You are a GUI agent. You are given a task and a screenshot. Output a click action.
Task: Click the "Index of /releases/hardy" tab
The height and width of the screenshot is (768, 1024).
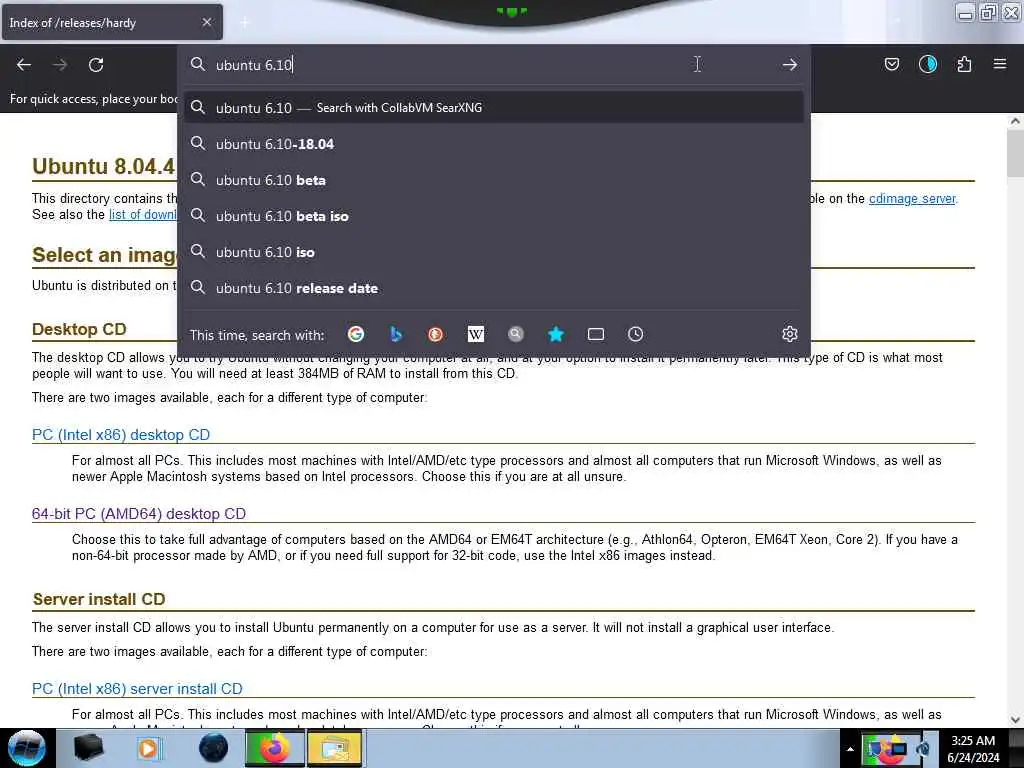112,22
